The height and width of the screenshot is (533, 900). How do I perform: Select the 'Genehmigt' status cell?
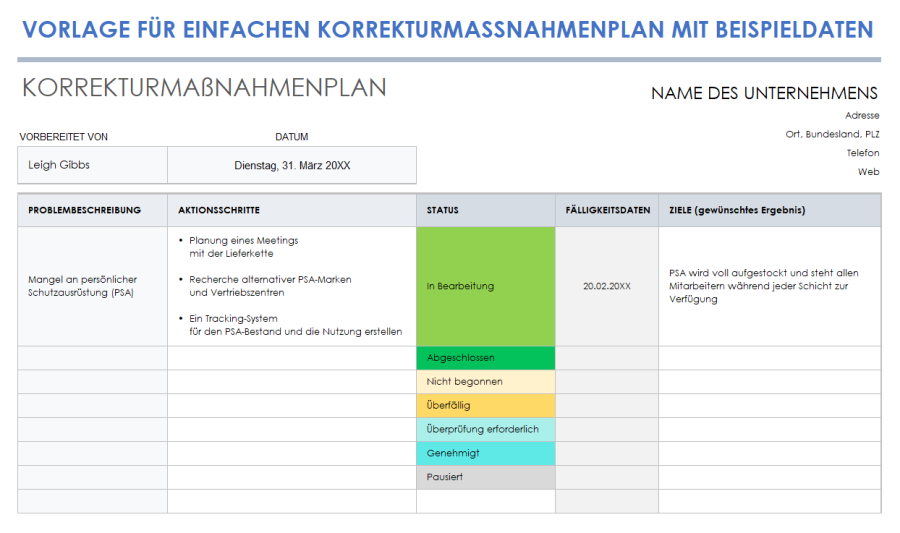click(486, 453)
